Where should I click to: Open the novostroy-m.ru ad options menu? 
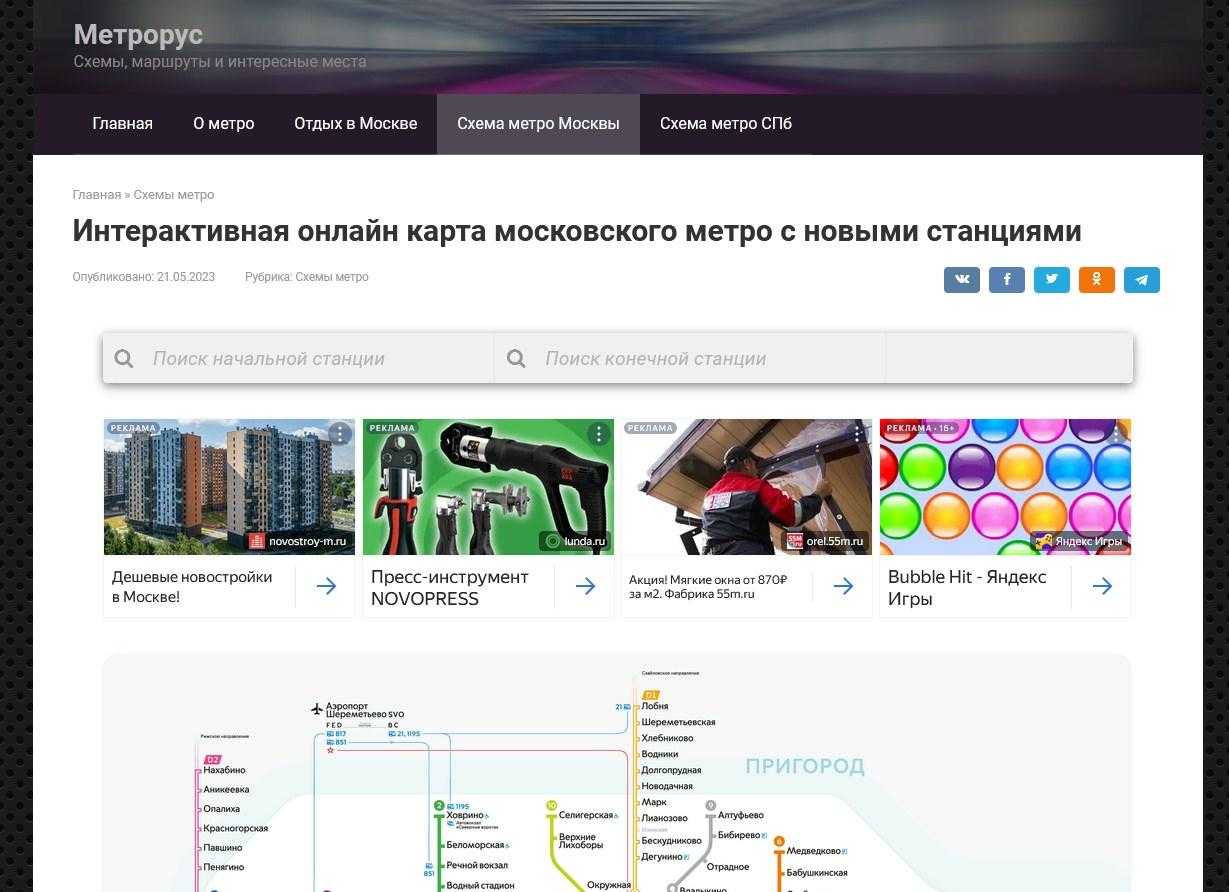pyautogui.click(x=340, y=434)
